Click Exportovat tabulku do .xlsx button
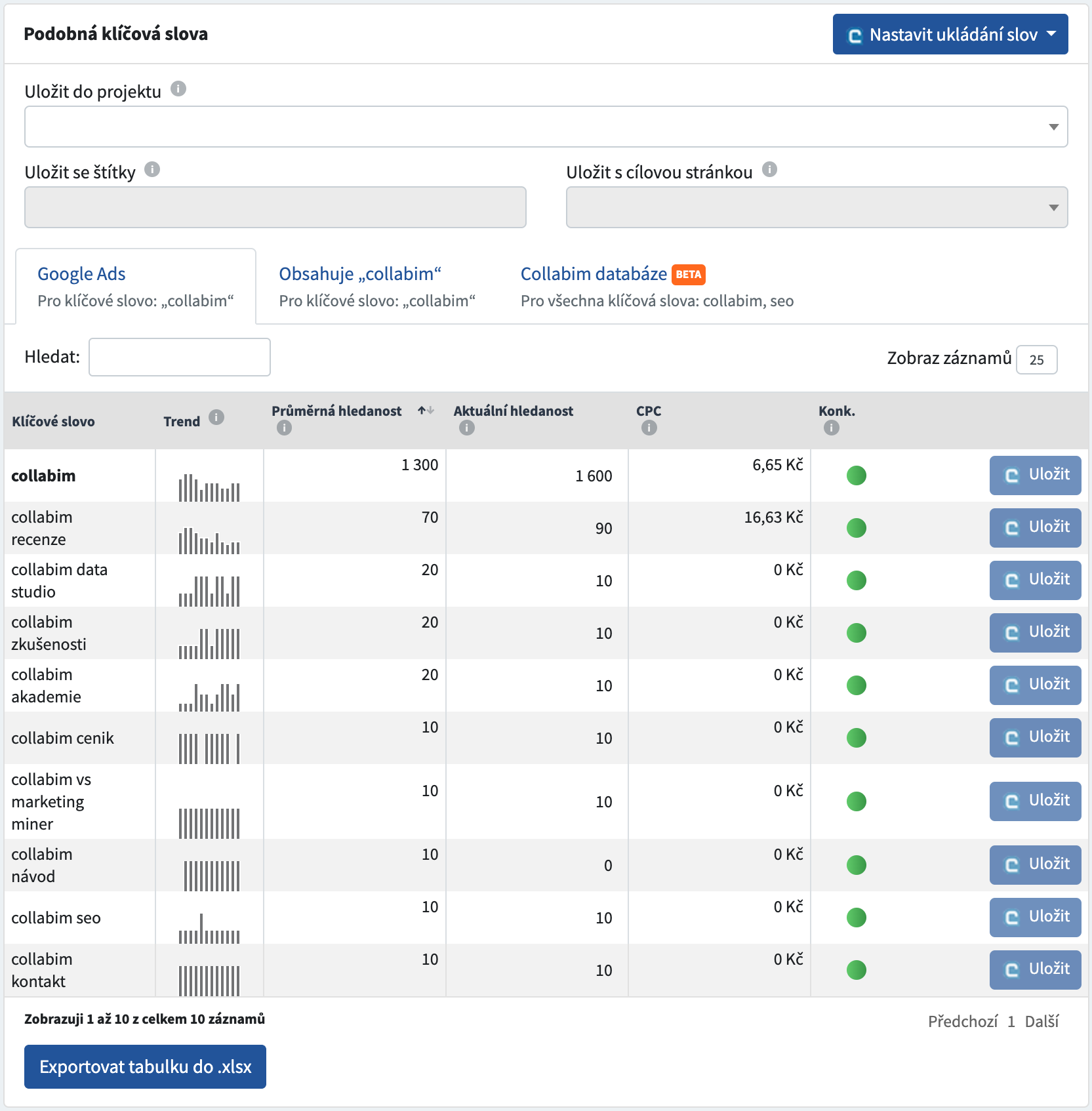This screenshot has width=1092, height=1111. tap(145, 1066)
